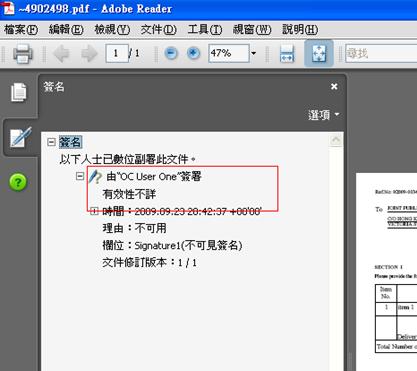Click the PDF document page preview
417x371 pixels.
click(x=386, y=272)
